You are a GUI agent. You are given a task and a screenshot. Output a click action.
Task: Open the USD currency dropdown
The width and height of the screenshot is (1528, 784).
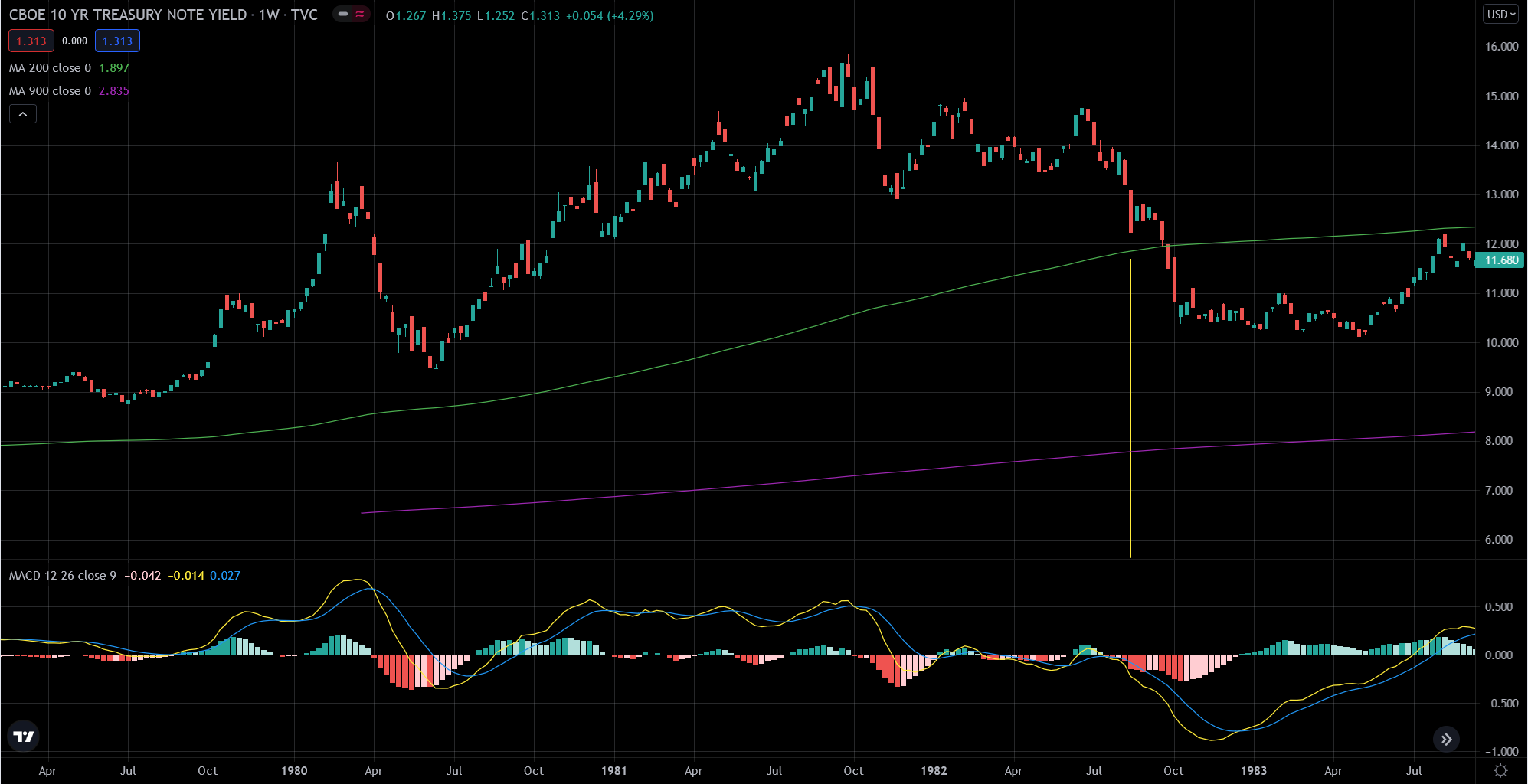tap(1500, 15)
